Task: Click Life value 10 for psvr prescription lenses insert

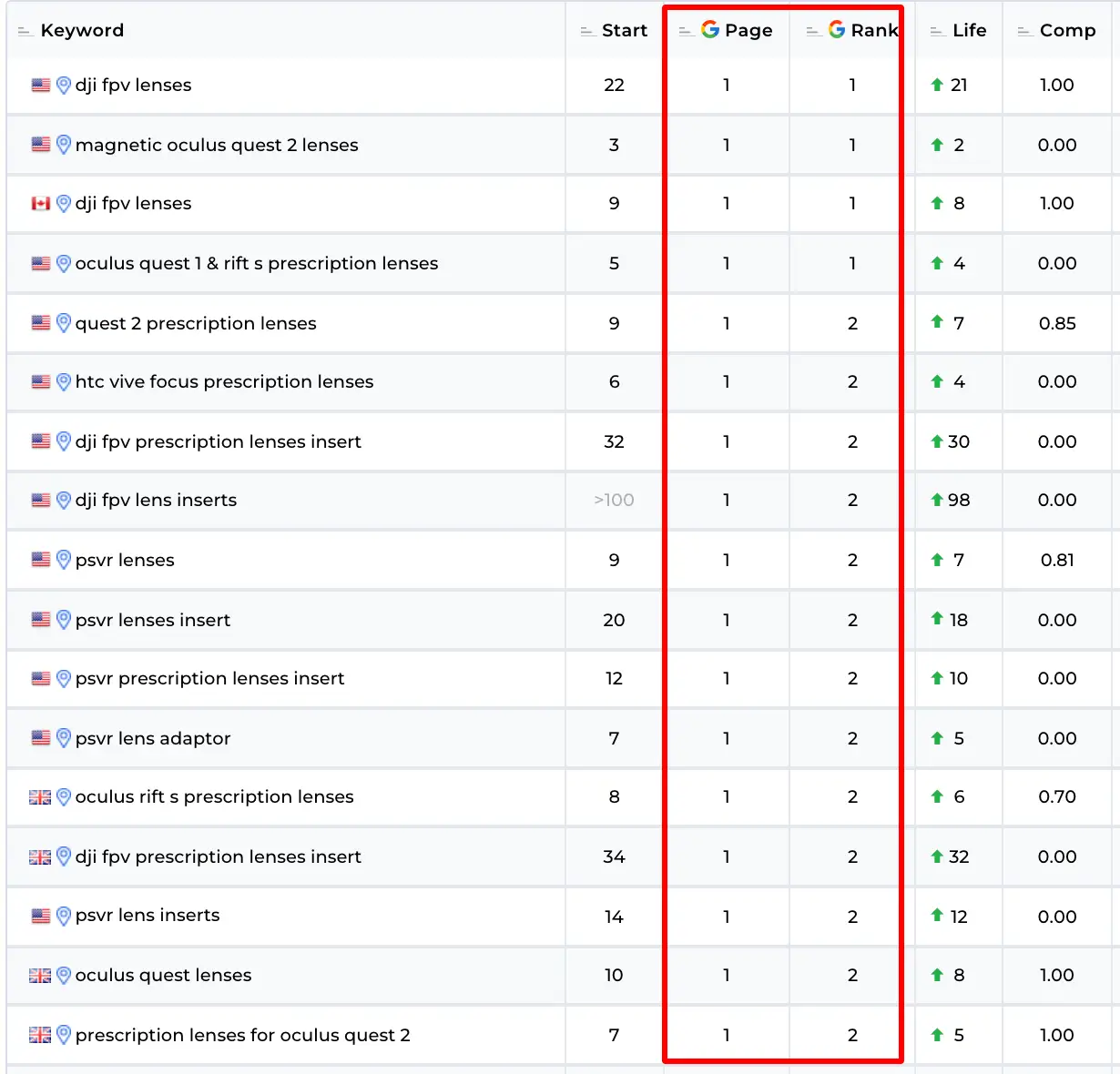Action: point(959,678)
